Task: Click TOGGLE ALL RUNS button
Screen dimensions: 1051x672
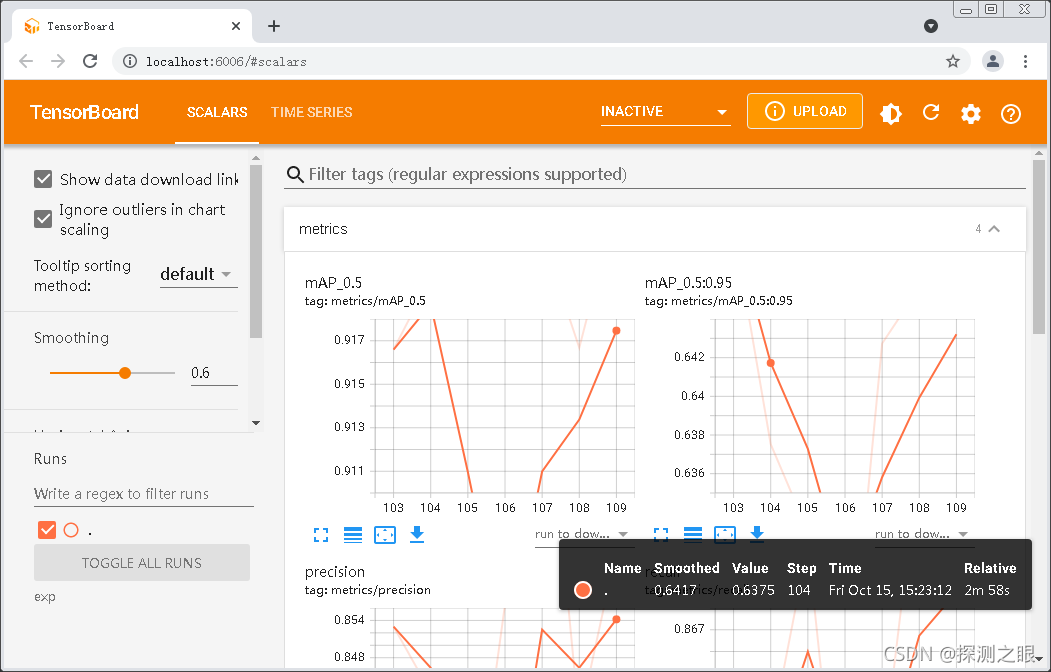Action: 141,563
